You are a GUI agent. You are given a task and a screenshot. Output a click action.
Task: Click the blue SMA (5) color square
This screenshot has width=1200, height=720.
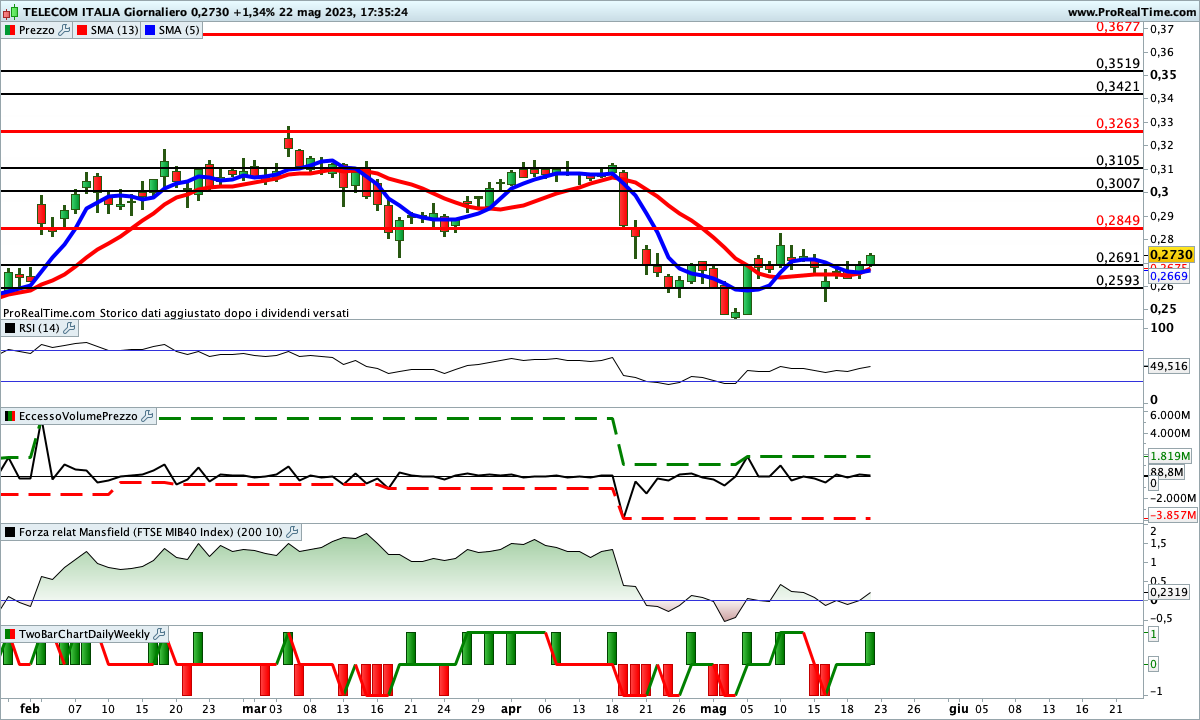151,30
